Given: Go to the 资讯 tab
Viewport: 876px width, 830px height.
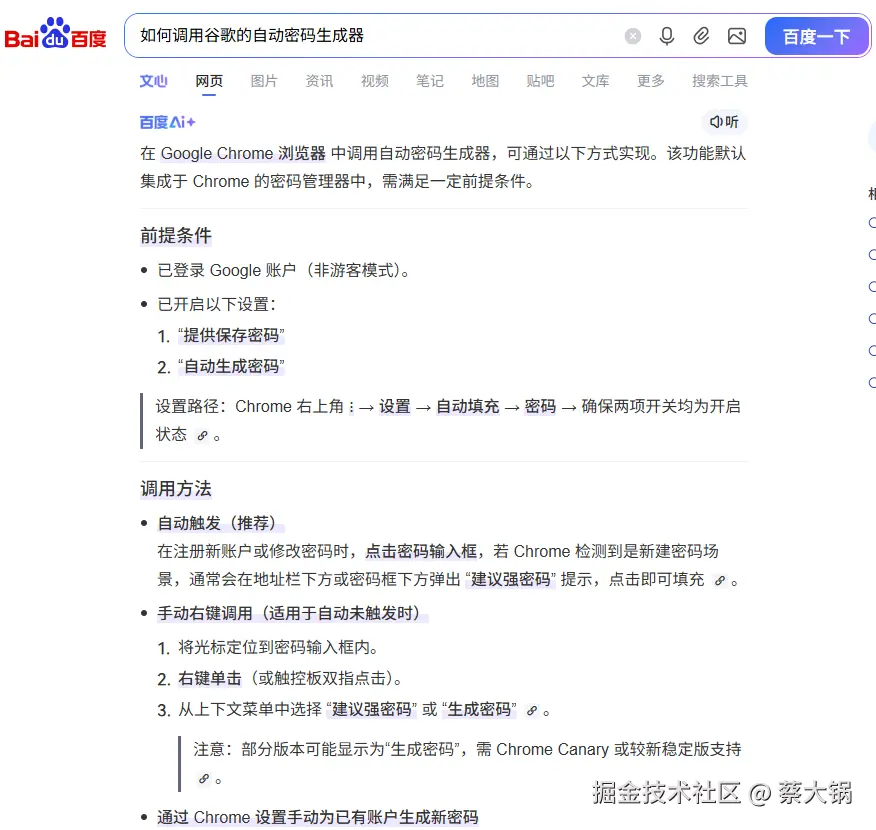Looking at the screenshot, I should coord(319,81).
